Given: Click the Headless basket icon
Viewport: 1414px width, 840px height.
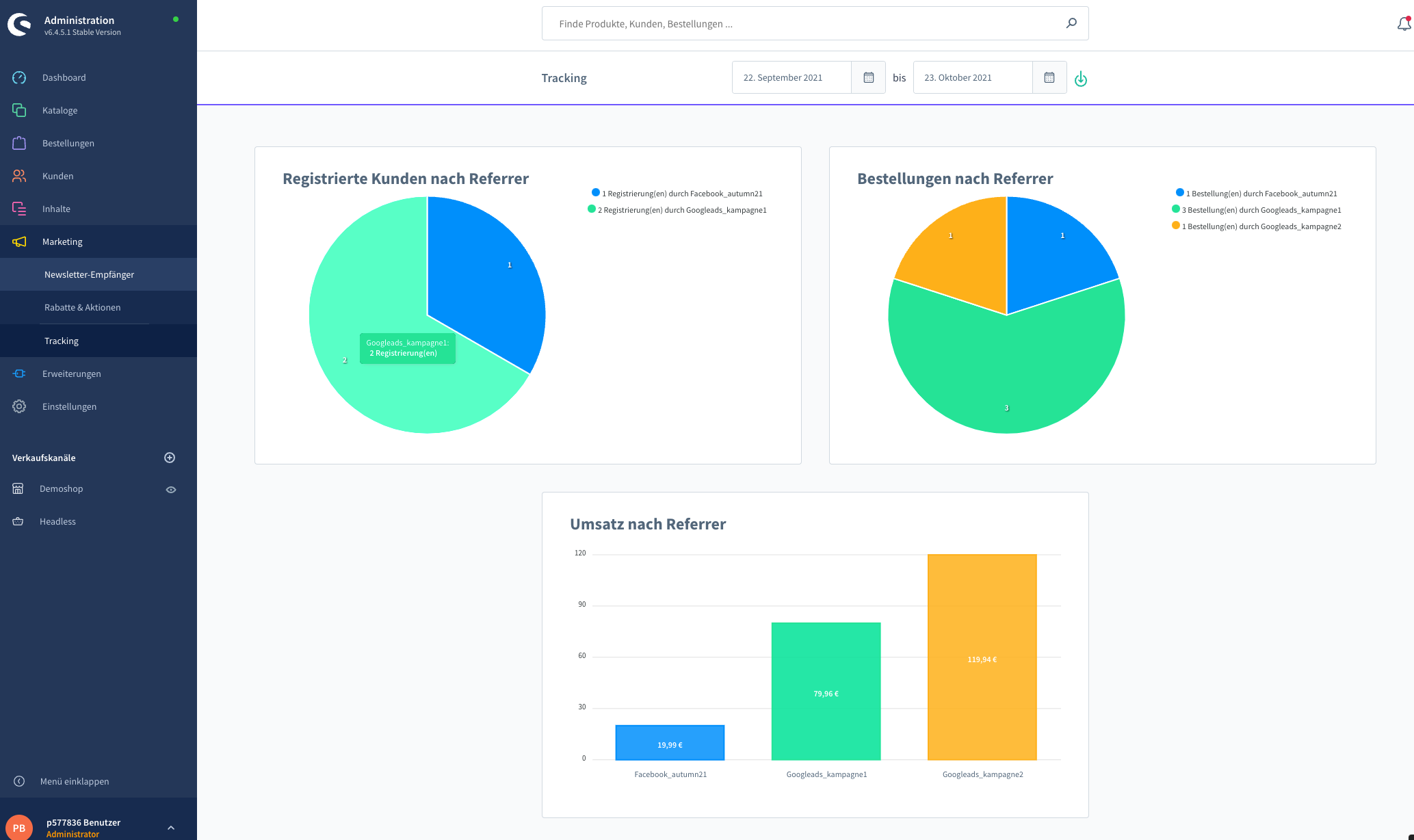Looking at the screenshot, I should (18, 521).
